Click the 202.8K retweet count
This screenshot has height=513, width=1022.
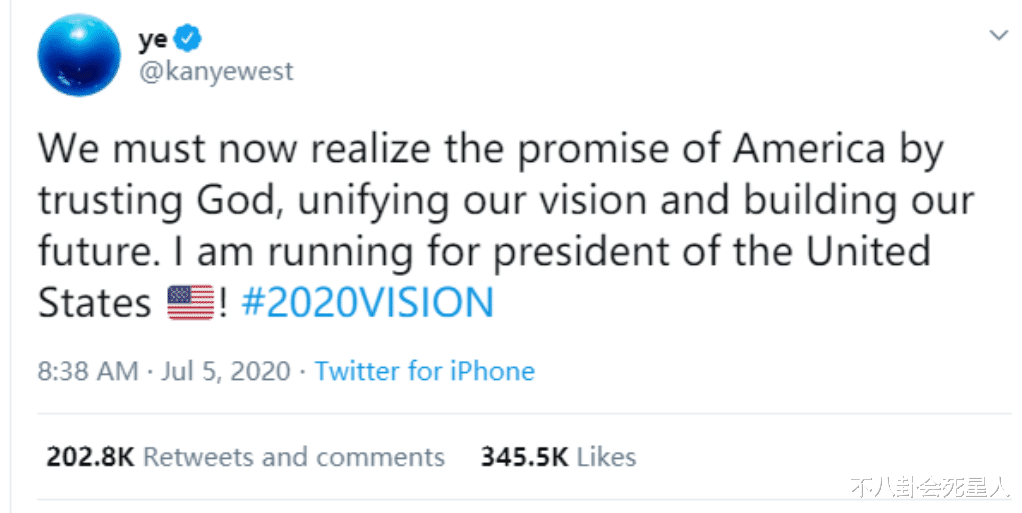coord(90,457)
